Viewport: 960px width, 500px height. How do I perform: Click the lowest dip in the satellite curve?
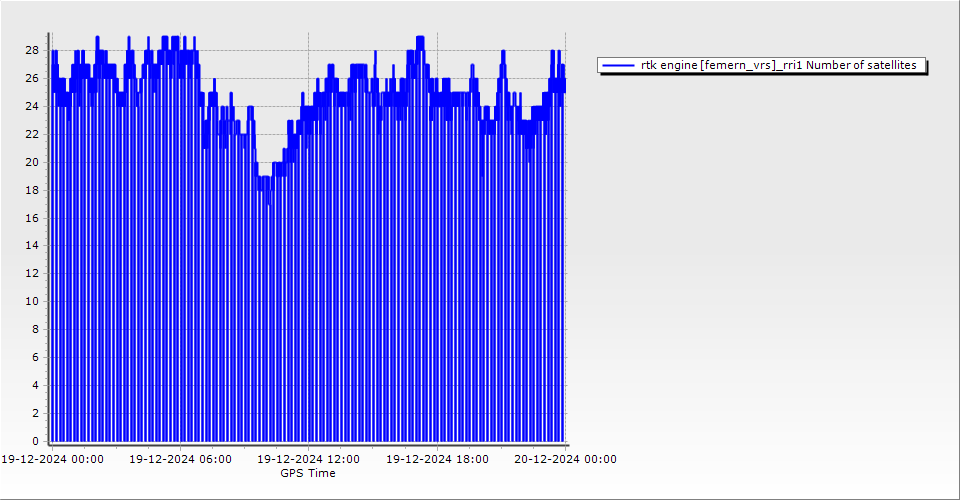tap(268, 203)
